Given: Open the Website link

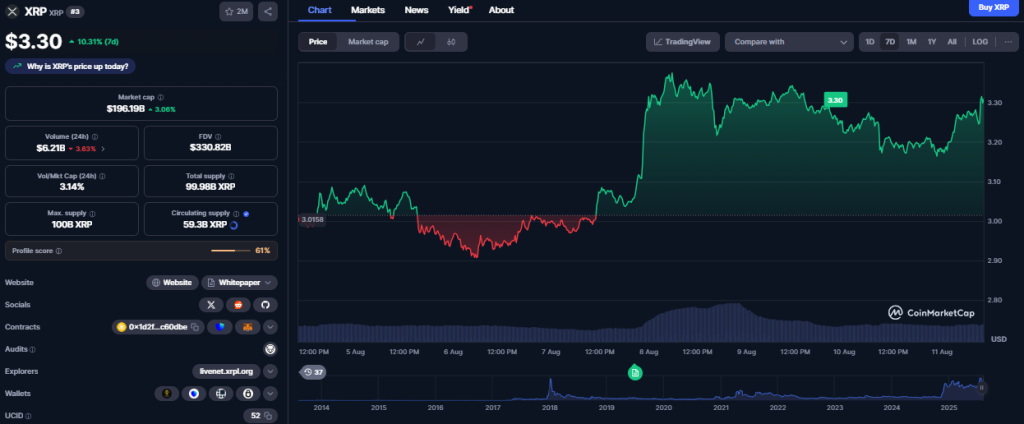Looking at the screenshot, I should 172,282.
